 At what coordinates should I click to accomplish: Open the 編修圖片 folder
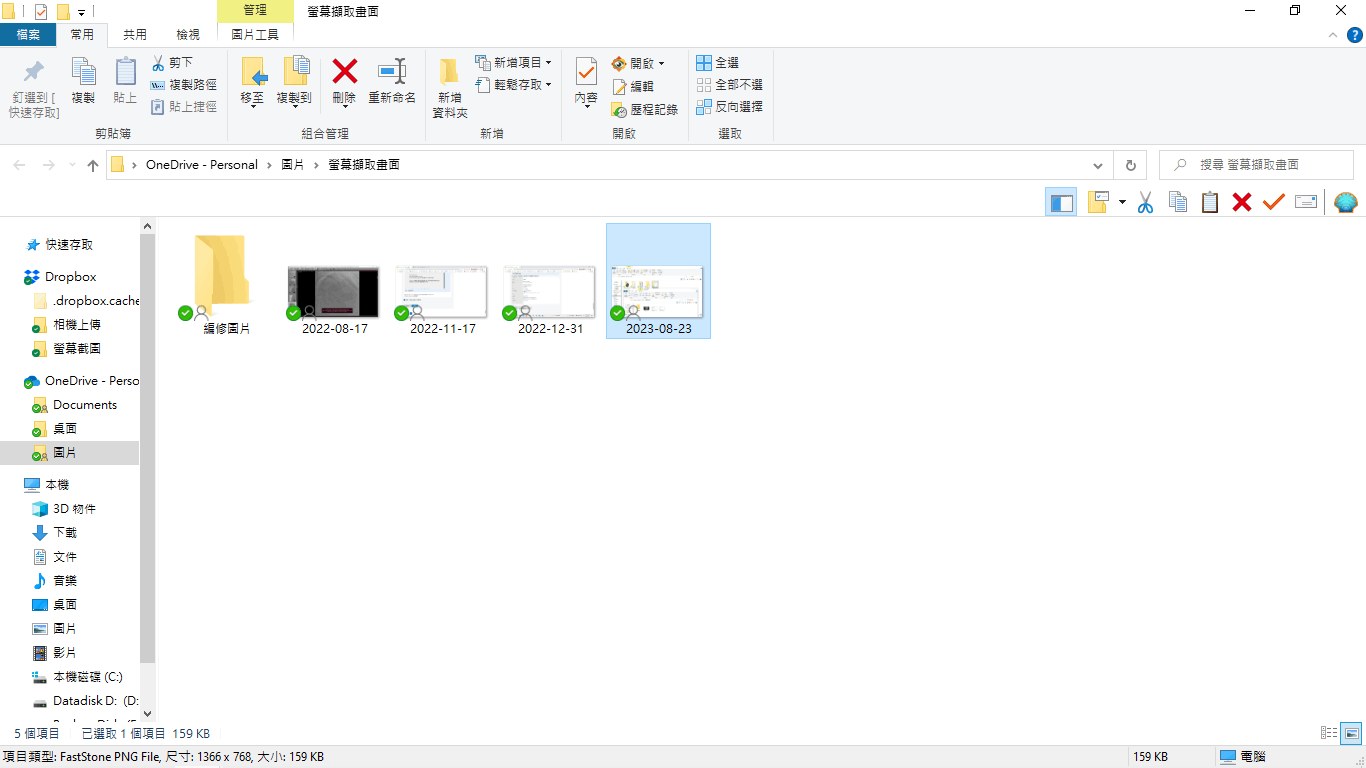tap(226, 281)
